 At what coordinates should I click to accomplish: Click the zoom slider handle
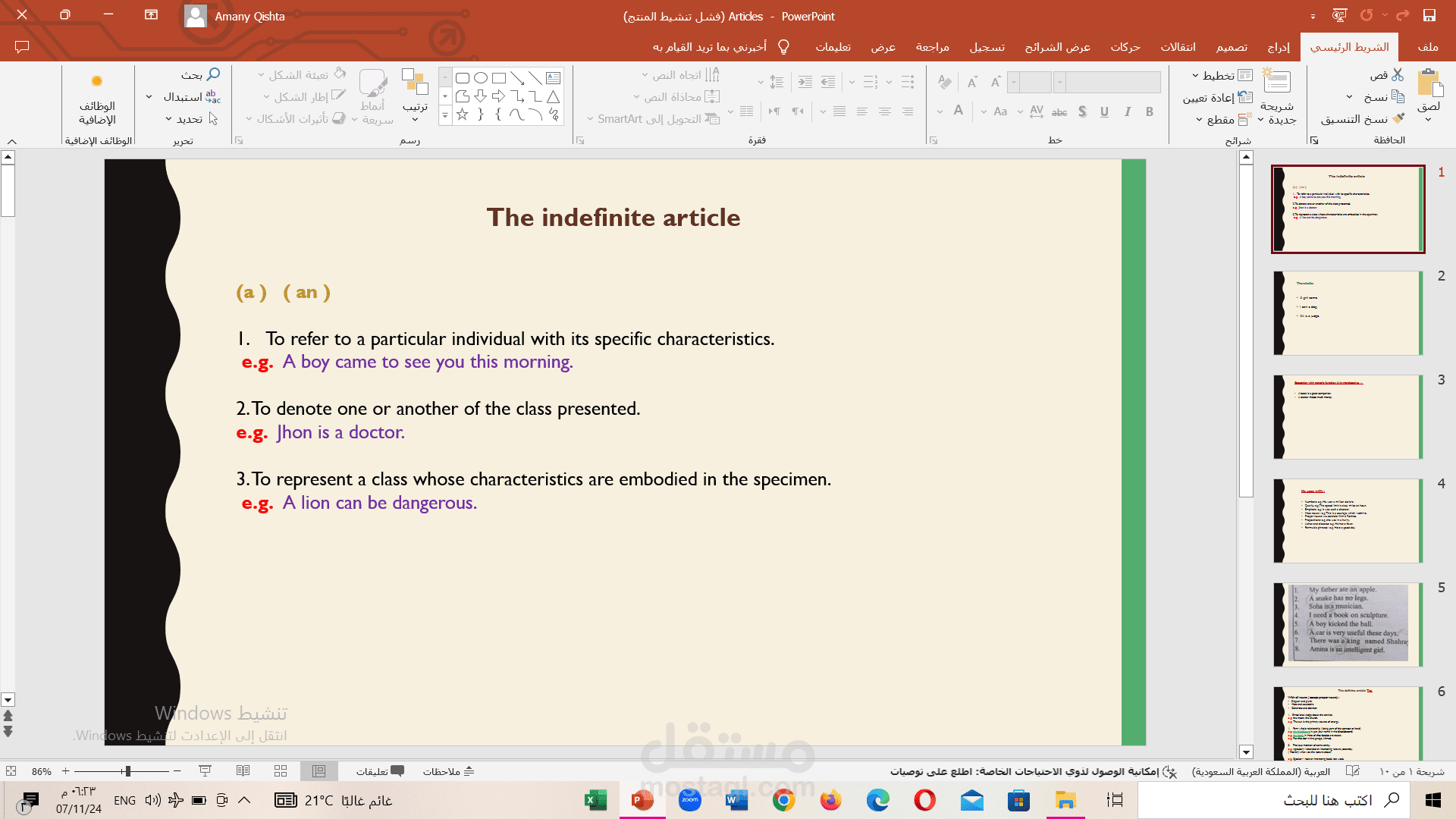point(127,771)
